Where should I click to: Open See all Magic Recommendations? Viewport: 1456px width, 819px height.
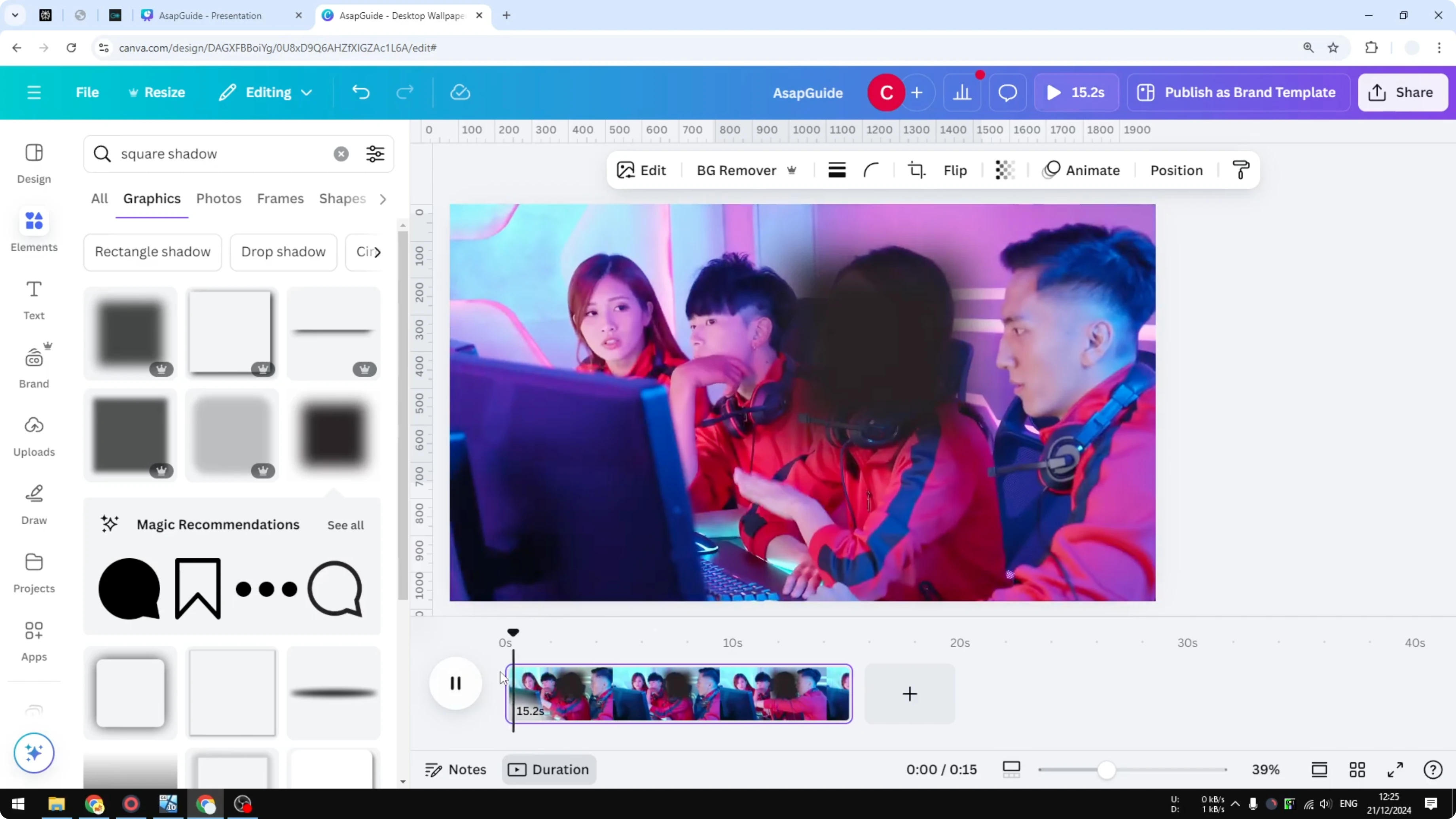[x=345, y=525]
